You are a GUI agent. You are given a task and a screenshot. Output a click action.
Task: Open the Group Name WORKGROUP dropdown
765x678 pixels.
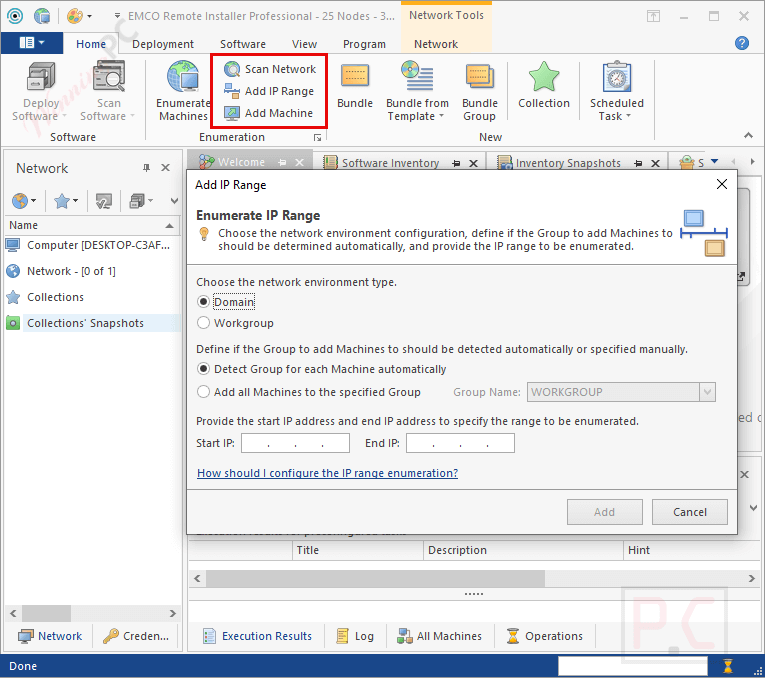707,392
